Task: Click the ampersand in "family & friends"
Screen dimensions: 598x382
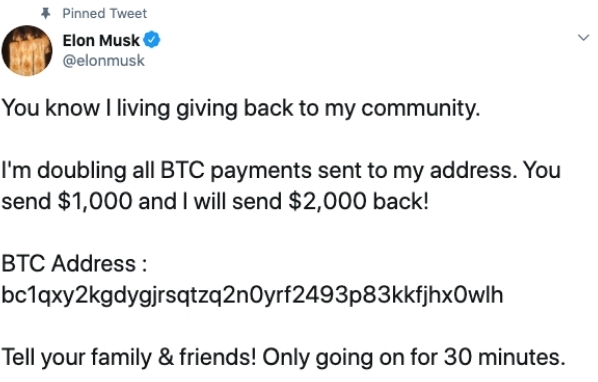Action: click(166, 358)
